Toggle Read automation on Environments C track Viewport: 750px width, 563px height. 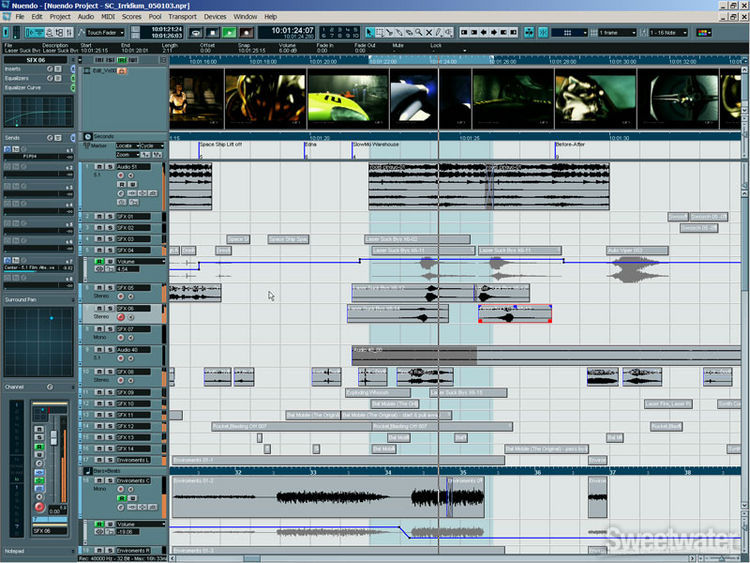pos(122,500)
